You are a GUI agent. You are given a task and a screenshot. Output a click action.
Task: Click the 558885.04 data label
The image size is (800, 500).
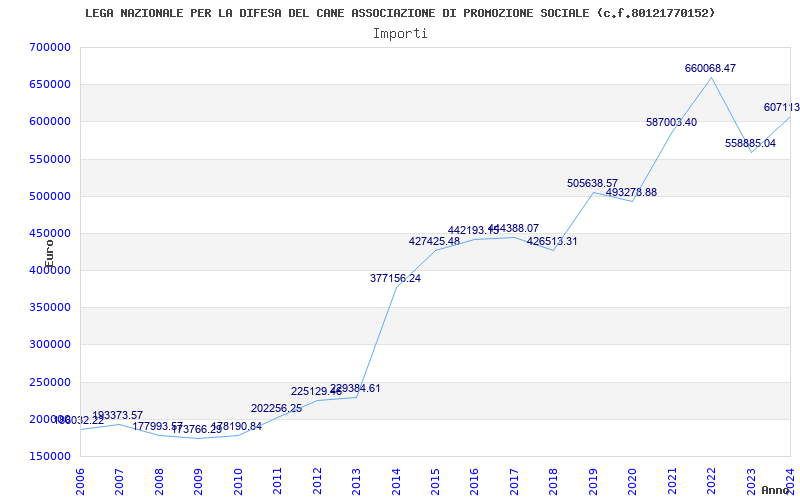[x=751, y=143]
